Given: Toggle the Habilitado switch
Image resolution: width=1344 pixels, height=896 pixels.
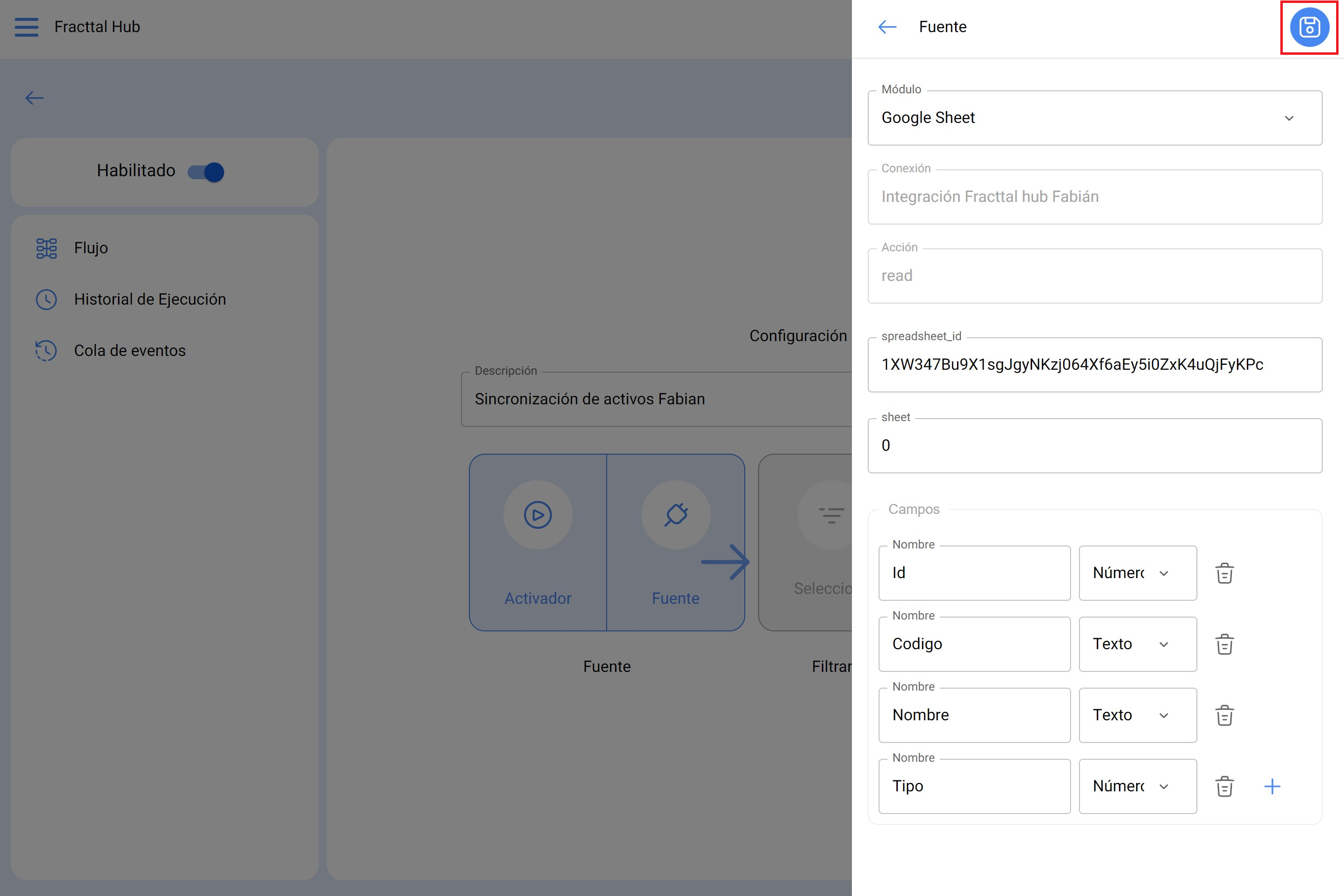Looking at the screenshot, I should point(206,171).
